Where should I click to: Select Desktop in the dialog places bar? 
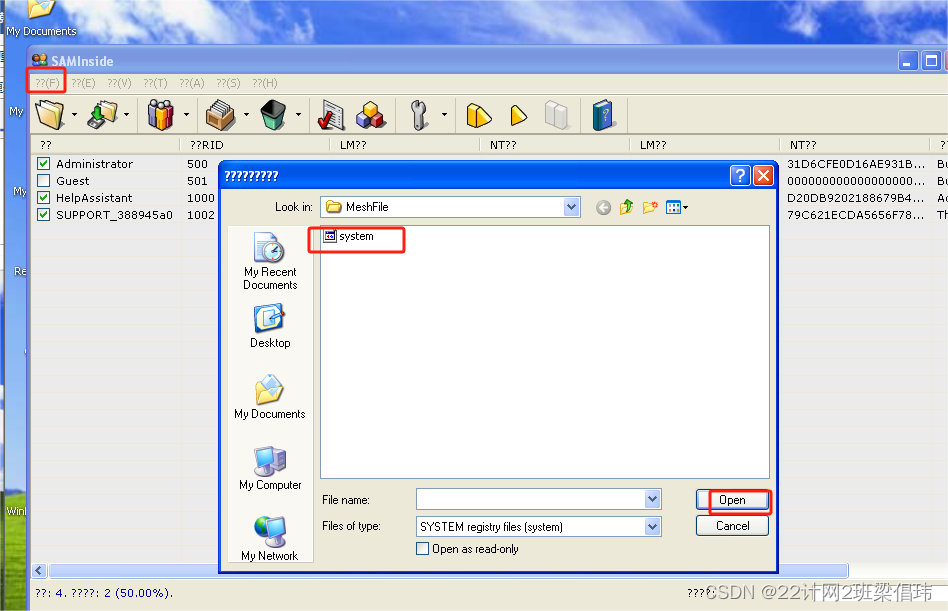pyautogui.click(x=270, y=326)
